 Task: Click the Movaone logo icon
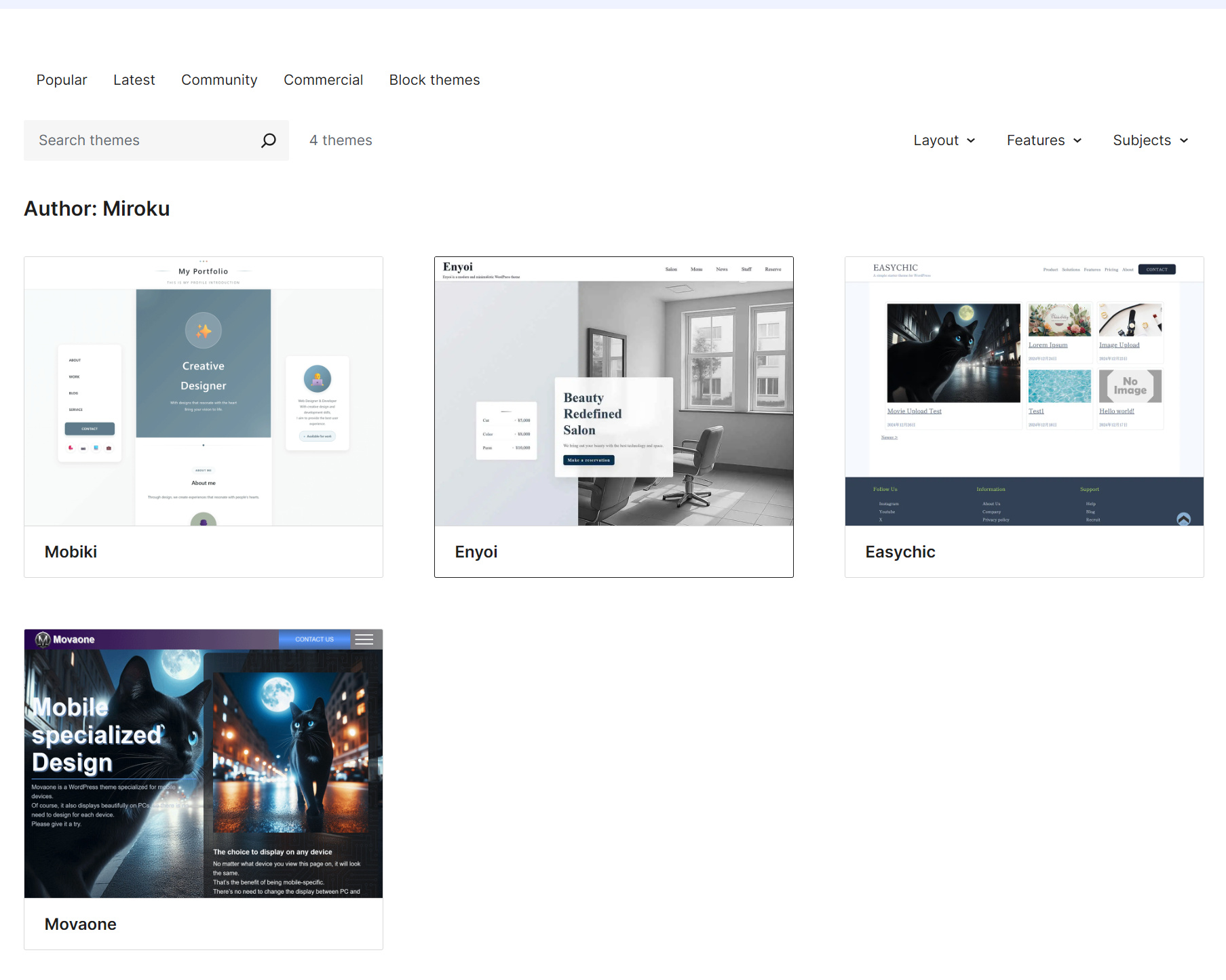coord(43,640)
